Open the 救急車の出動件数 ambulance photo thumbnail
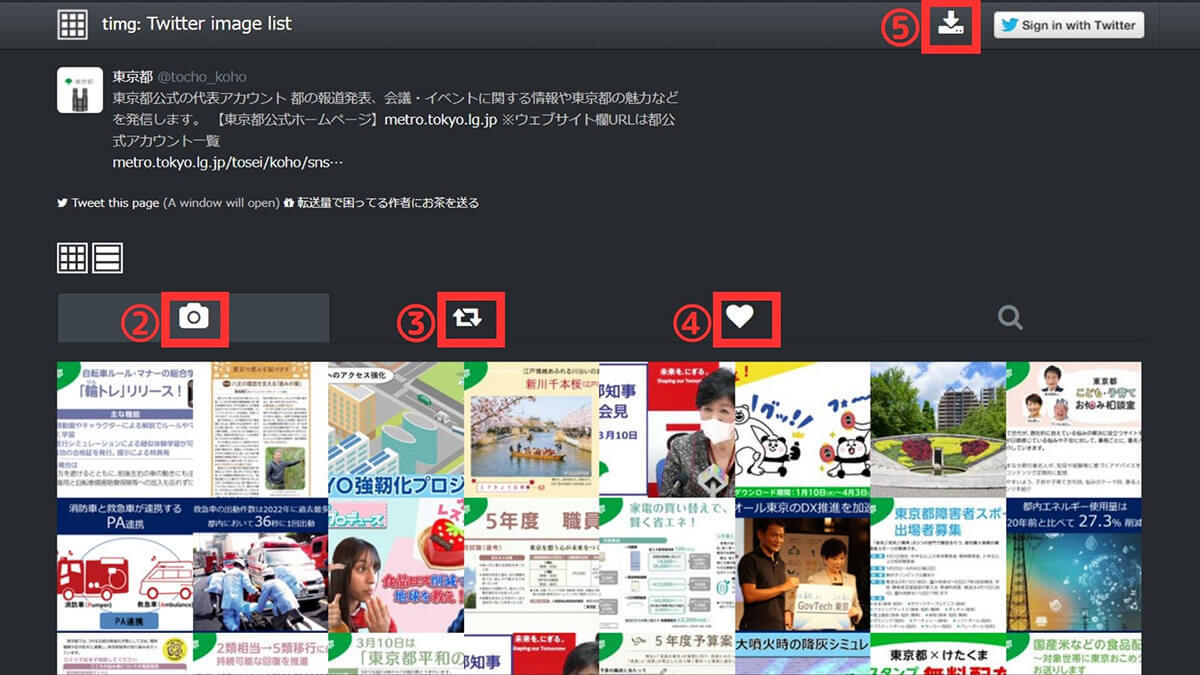Viewport: 1200px width, 675px height. pos(261,565)
